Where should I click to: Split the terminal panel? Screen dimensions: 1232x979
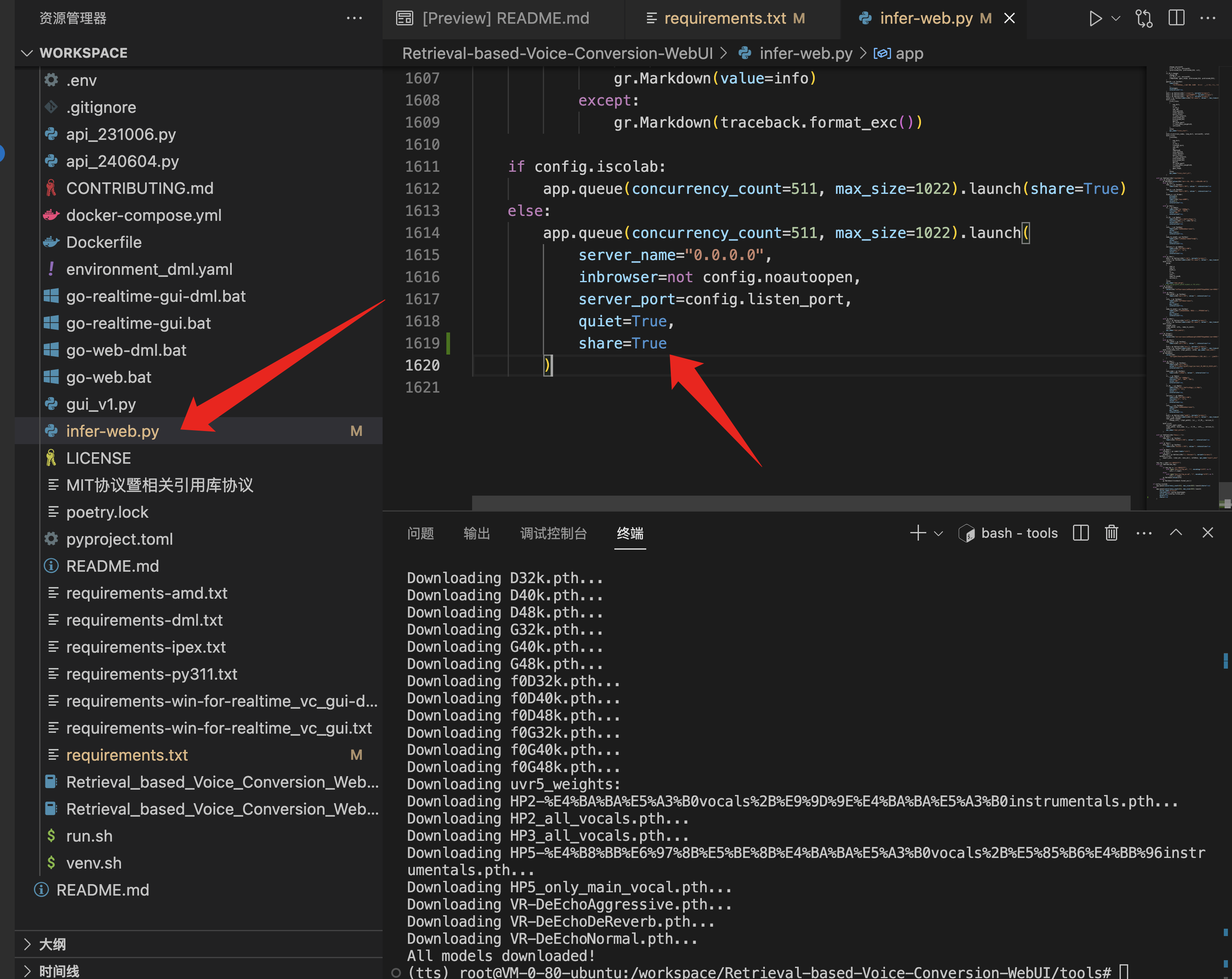point(1081,533)
